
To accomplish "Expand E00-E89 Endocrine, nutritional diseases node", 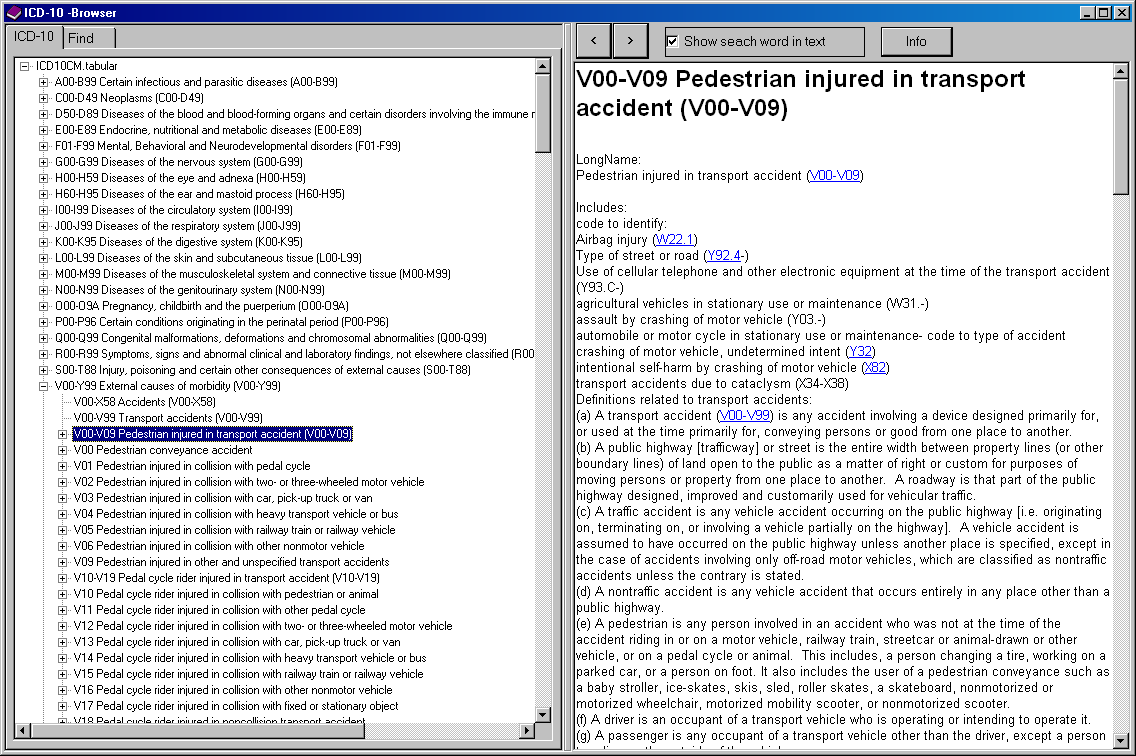I will pyautogui.click(x=43, y=130).
